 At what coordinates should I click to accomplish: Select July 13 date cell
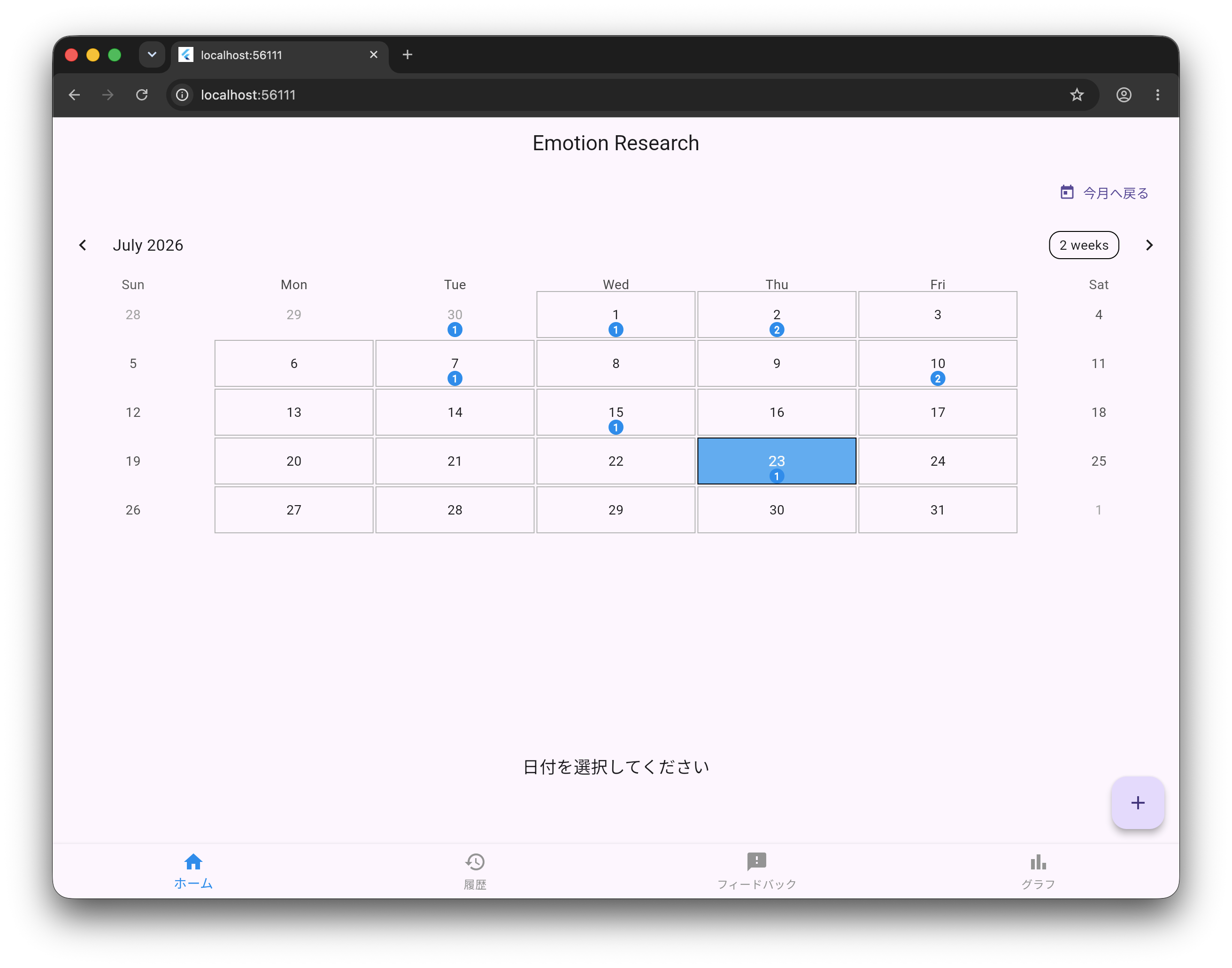[x=293, y=412]
